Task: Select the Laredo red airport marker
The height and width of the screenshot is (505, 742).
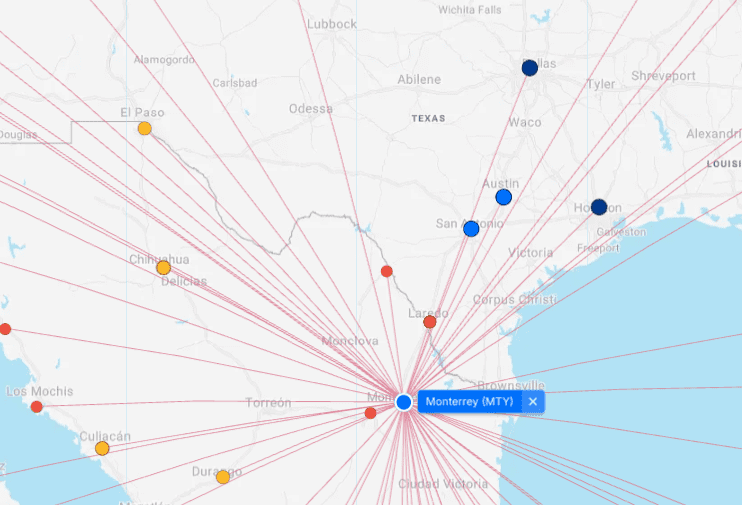Action: point(430,322)
